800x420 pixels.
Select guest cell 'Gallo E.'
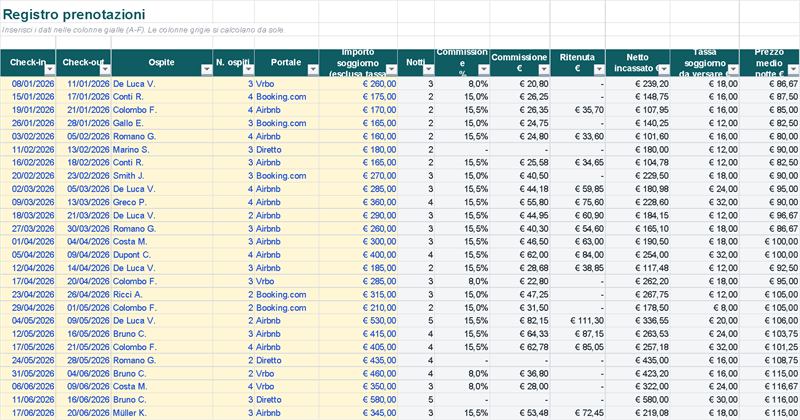[x=162, y=123]
